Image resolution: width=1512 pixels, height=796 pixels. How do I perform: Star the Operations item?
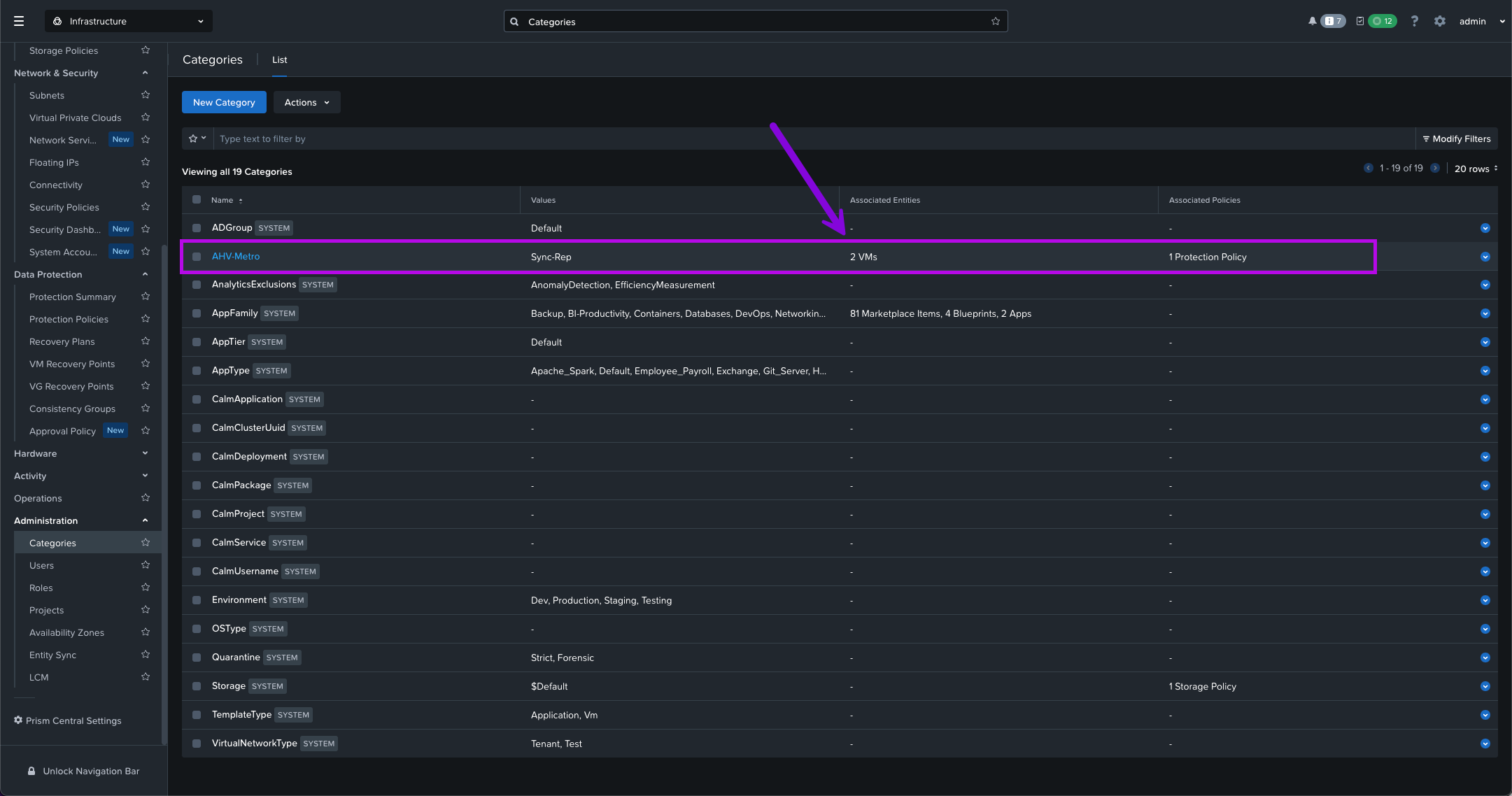(146, 498)
